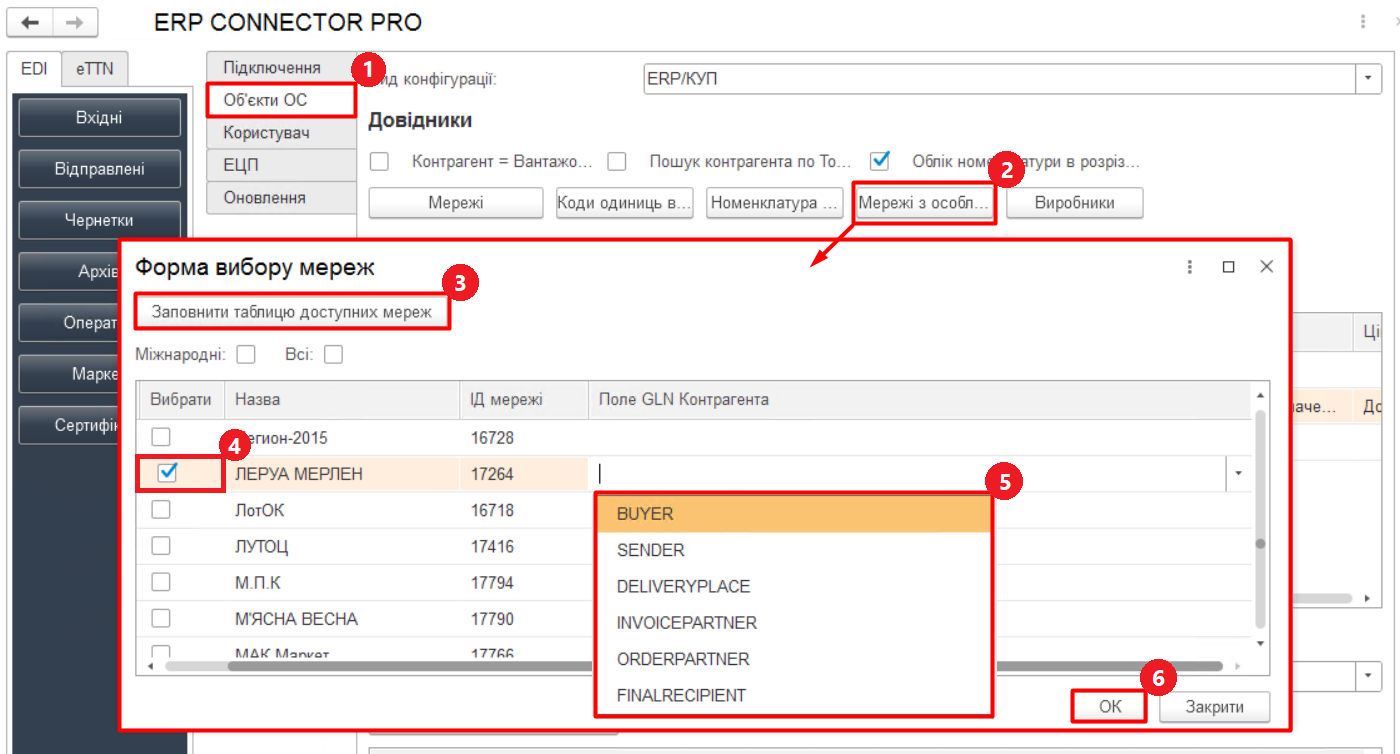The image size is (1400, 754).
Task: Tick the ЛотОК network checkbox
Action: coord(161,510)
